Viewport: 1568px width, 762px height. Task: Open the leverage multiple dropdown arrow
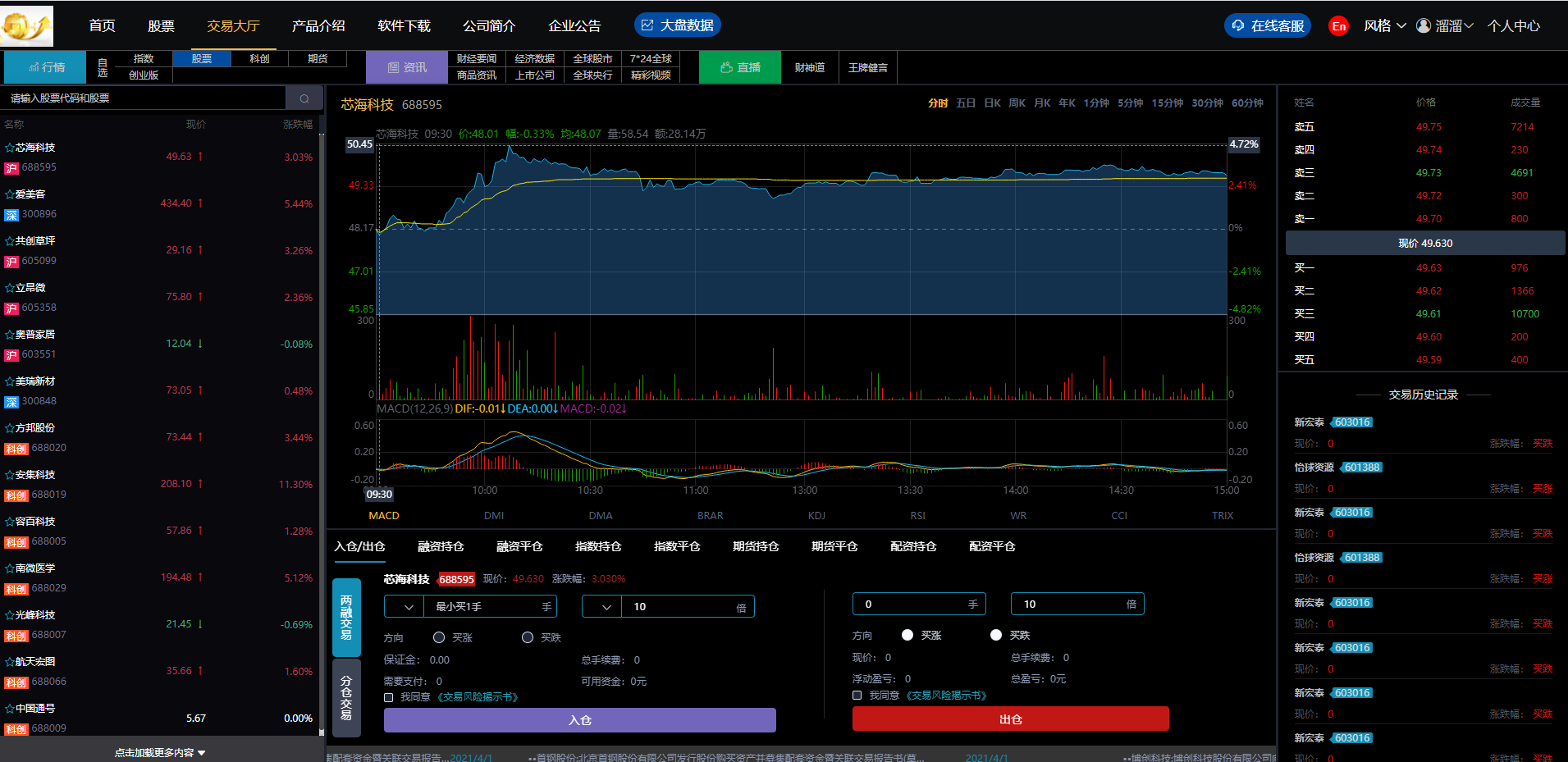click(606, 607)
